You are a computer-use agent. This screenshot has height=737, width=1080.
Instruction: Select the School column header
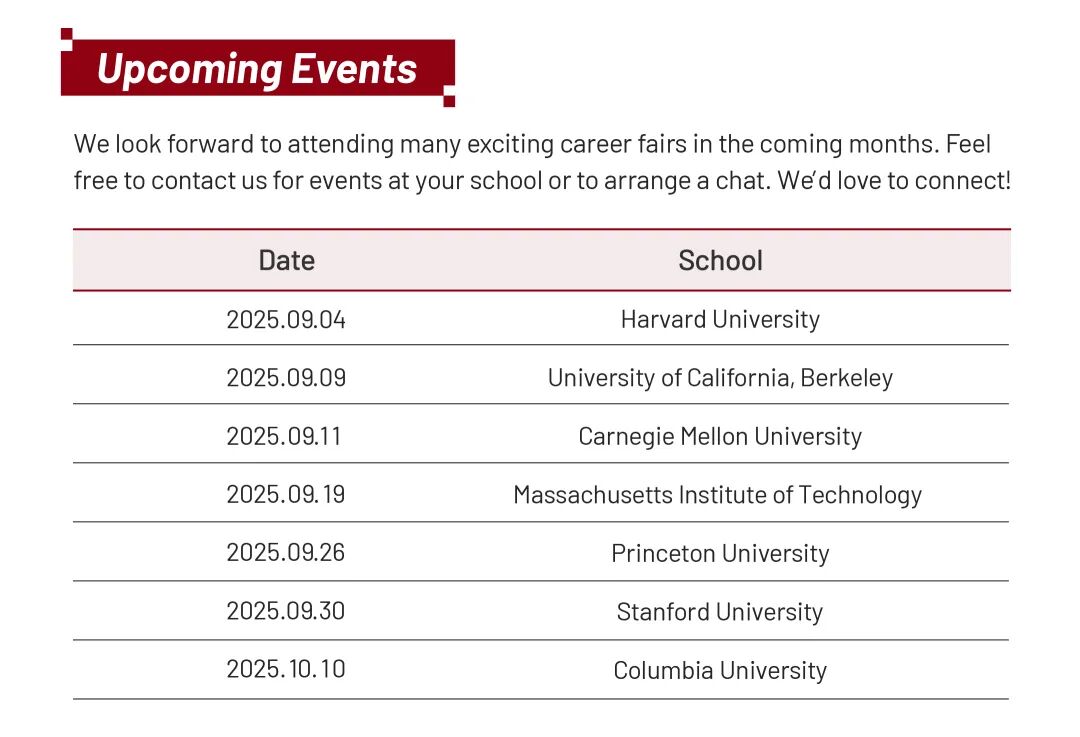[x=720, y=260]
